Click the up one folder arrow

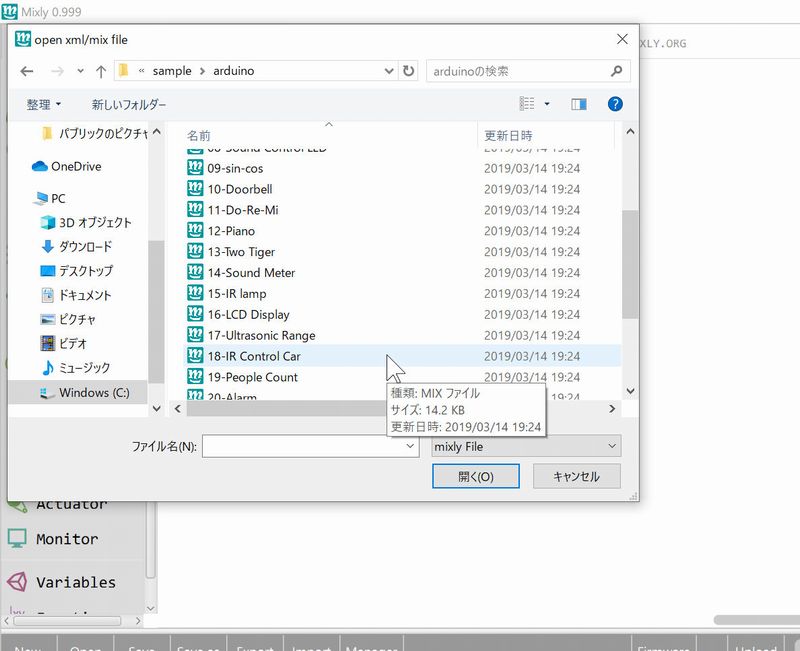pos(101,72)
